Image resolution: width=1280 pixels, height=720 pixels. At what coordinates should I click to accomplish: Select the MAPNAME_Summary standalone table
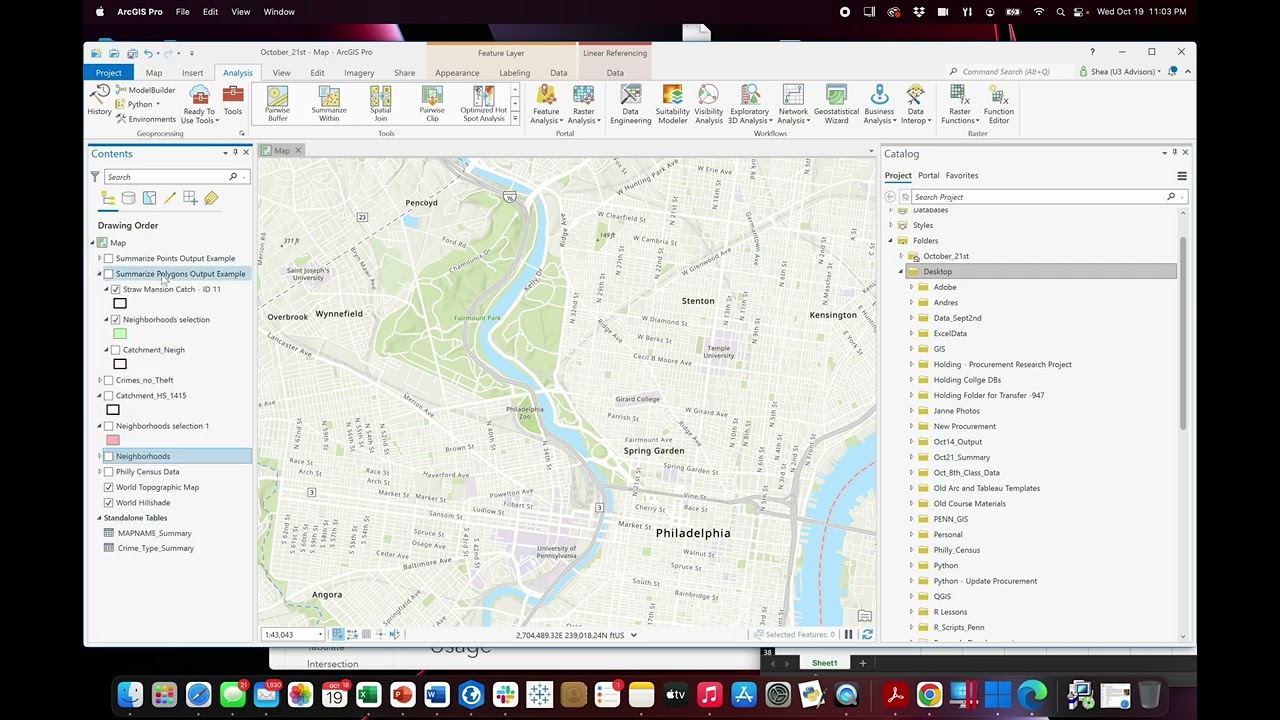coord(154,533)
